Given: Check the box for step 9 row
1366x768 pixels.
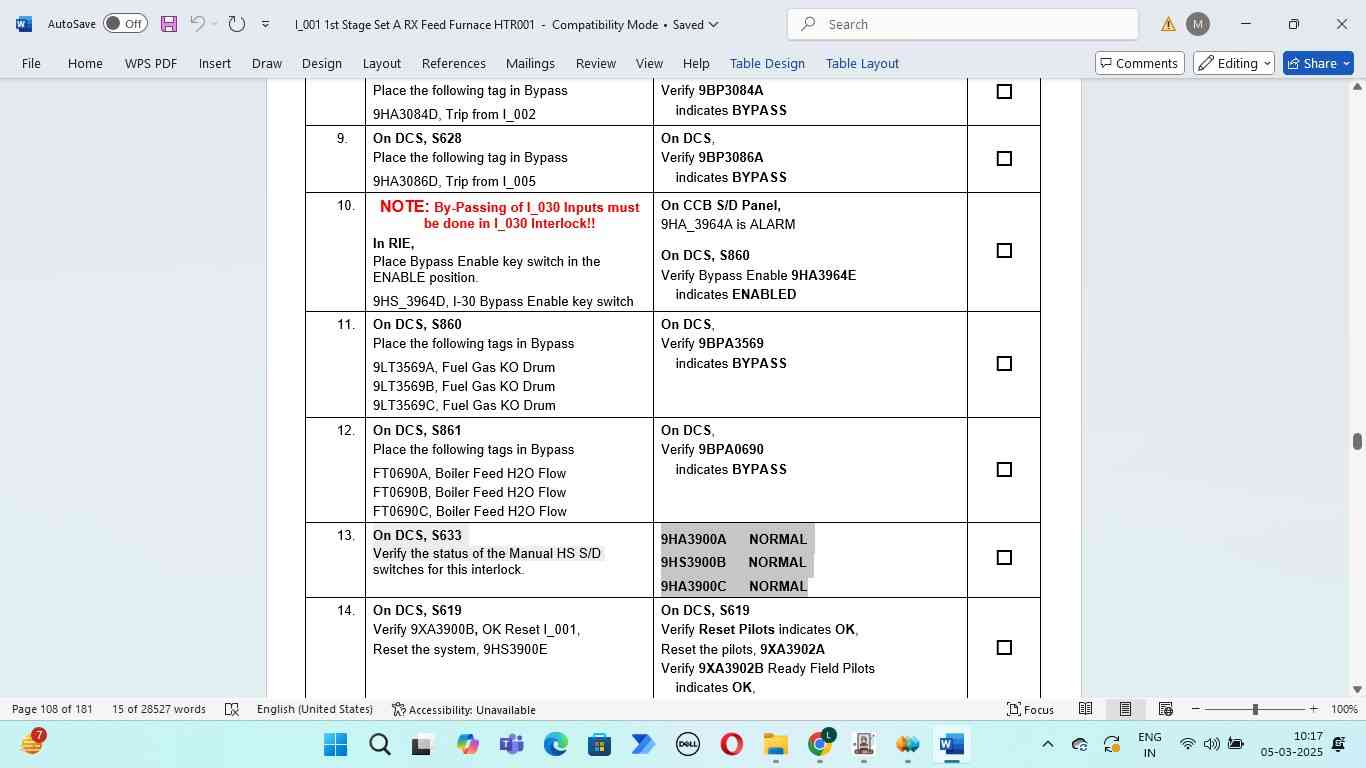Looking at the screenshot, I should point(1004,158).
